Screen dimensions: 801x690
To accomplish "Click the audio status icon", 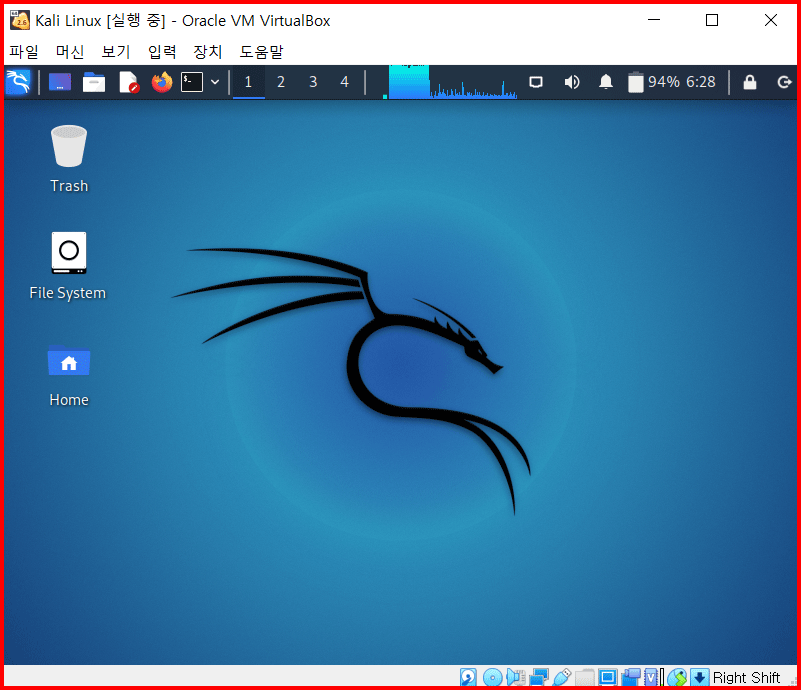I will click(x=515, y=677).
